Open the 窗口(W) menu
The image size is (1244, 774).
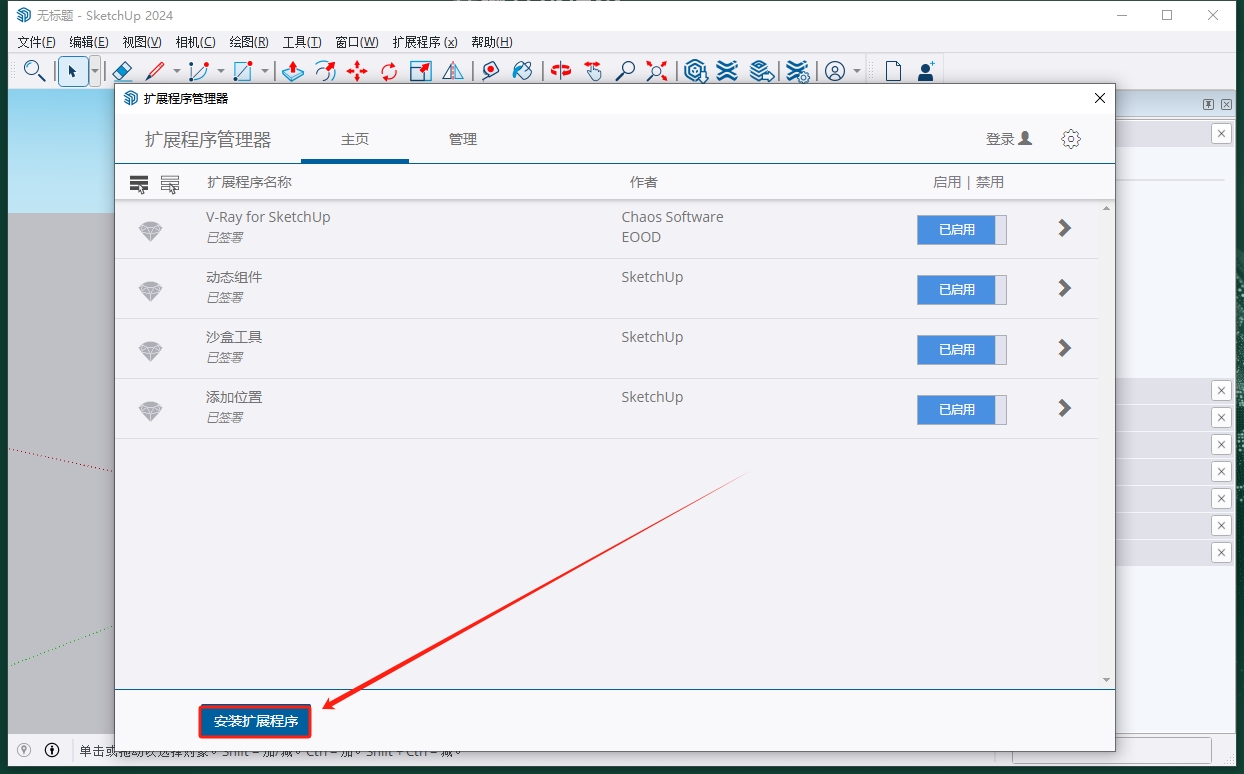click(x=357, y=42)
